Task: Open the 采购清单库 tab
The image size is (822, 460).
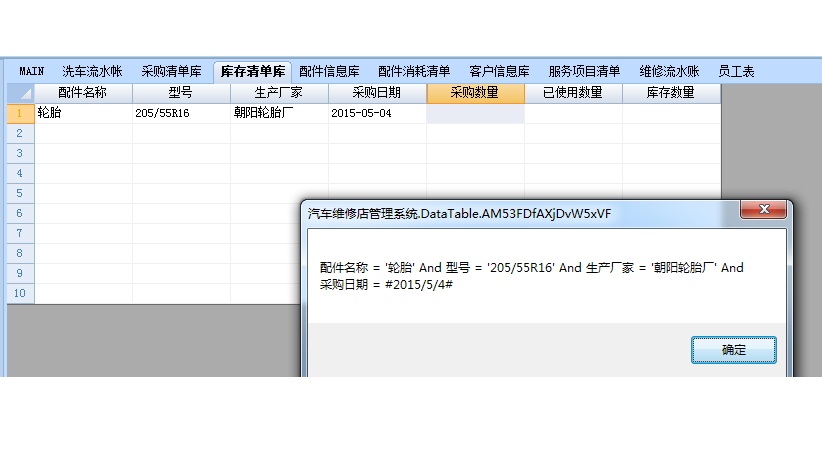Action: [x=171, y=71]
